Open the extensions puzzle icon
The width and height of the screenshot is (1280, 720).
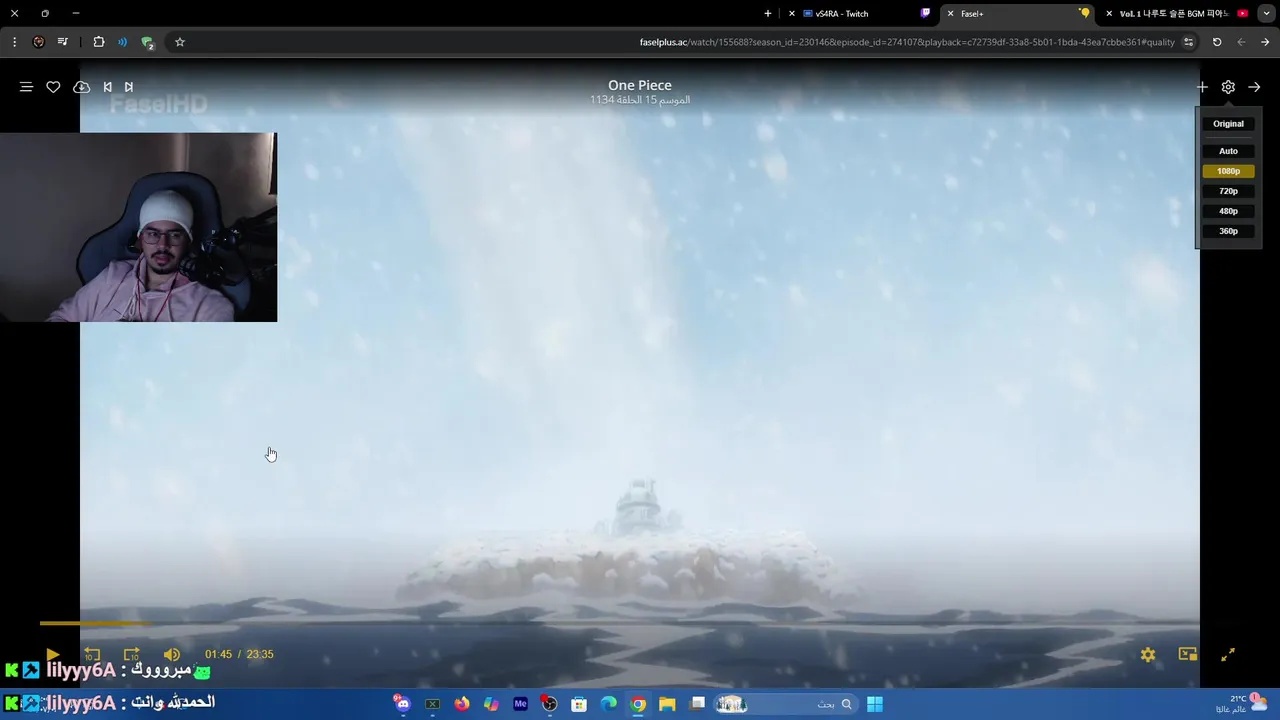99,42
